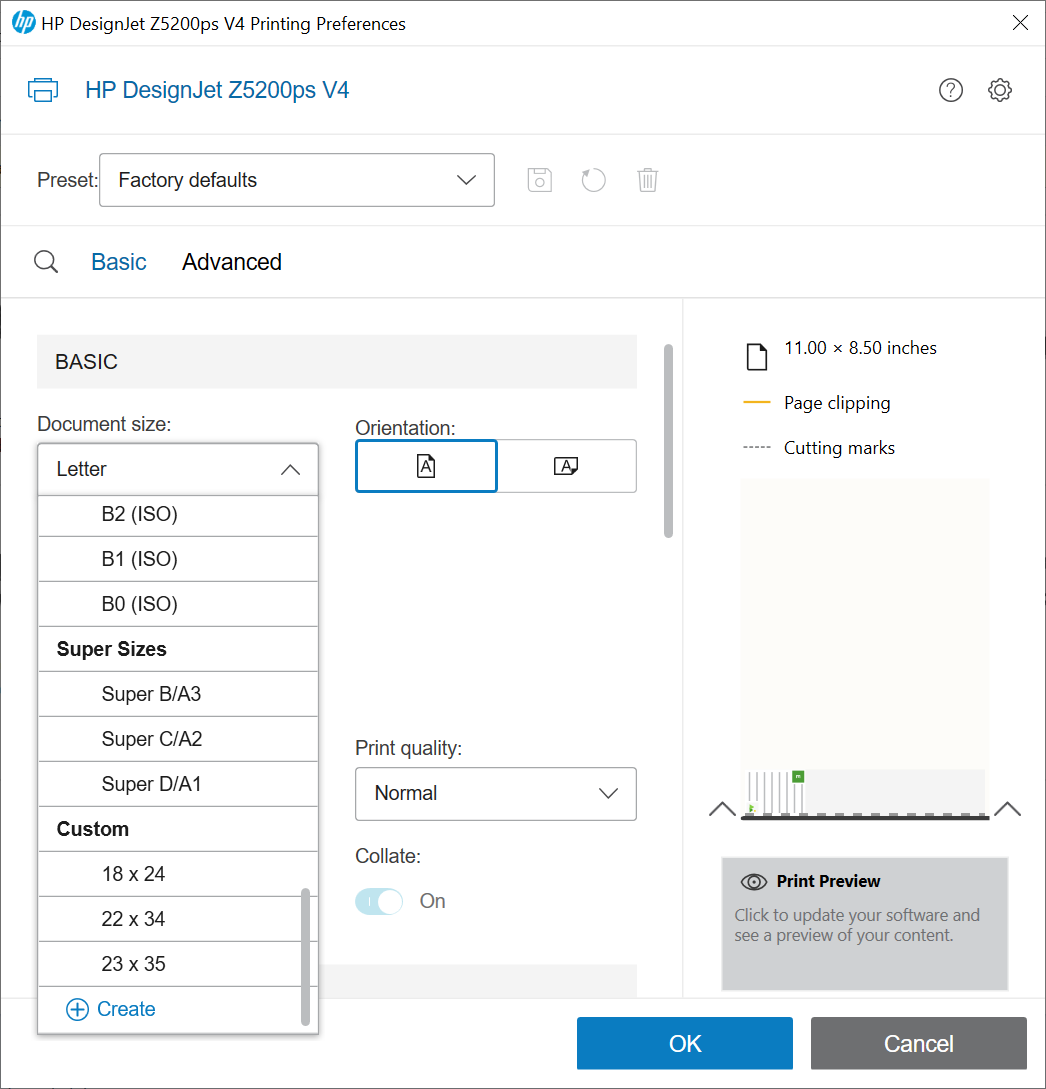Viewport: 1046px width, 1089px height.
Task: Open the Print quality Normal dropdown
Action: [496, 793]
